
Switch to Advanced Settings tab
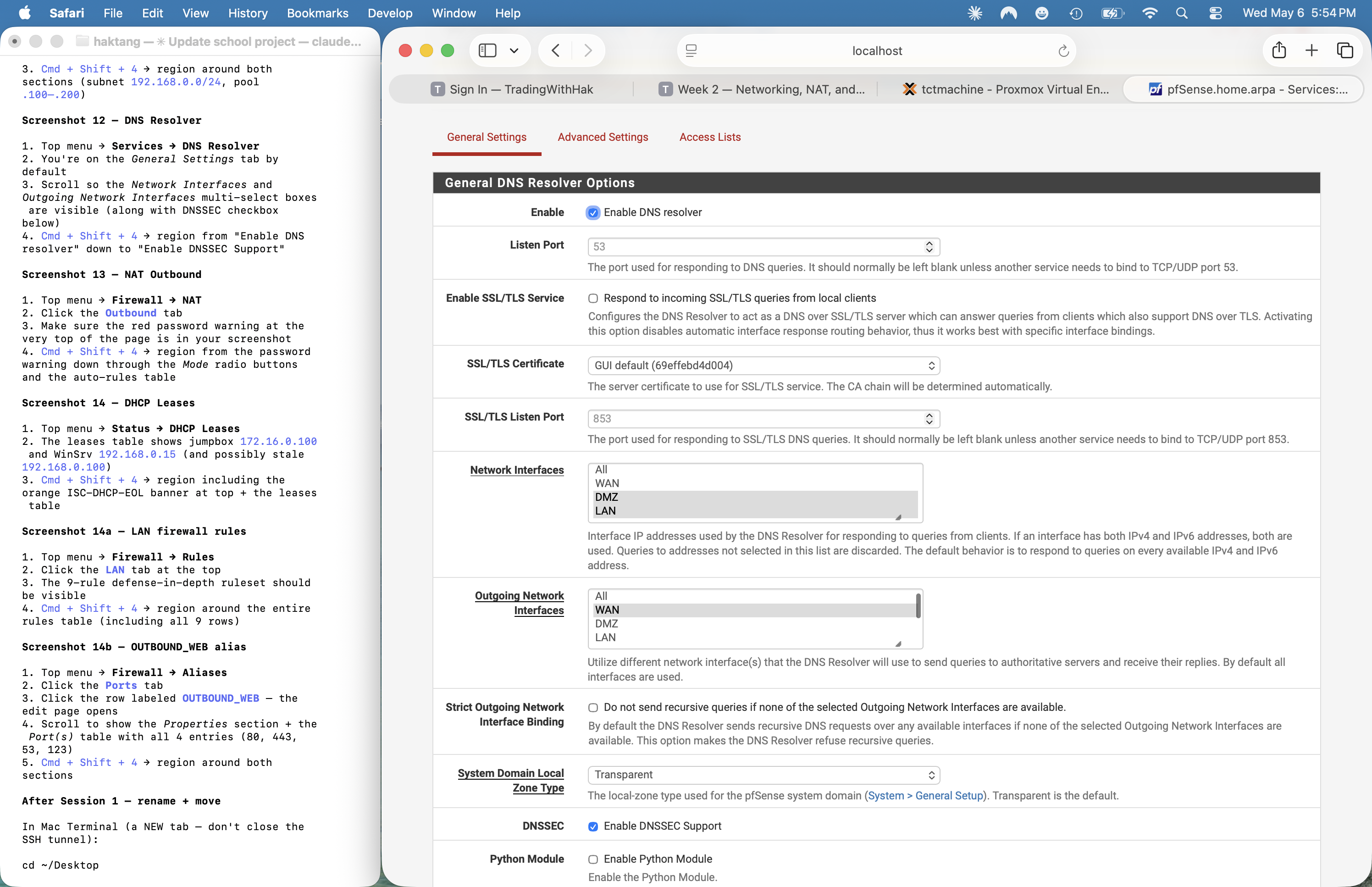point(602,137)
